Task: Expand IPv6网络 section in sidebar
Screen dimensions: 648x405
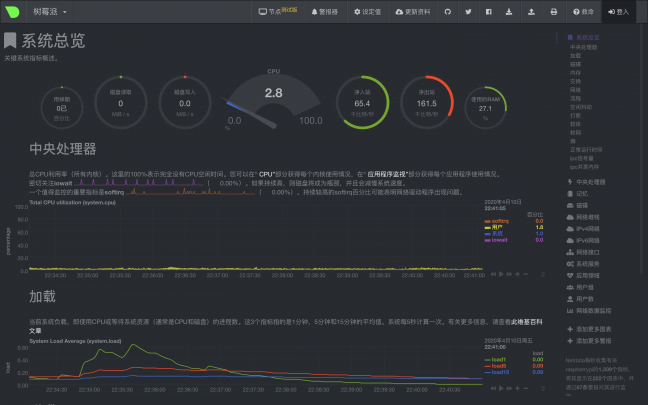Action: coord(583,240)
